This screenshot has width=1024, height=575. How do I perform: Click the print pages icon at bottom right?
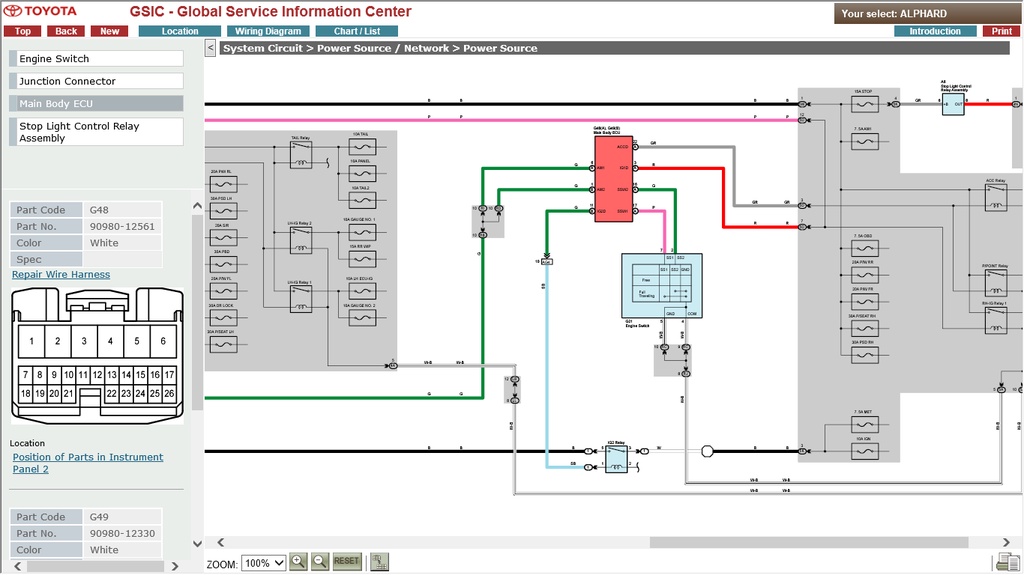(x=1008, y=562)
